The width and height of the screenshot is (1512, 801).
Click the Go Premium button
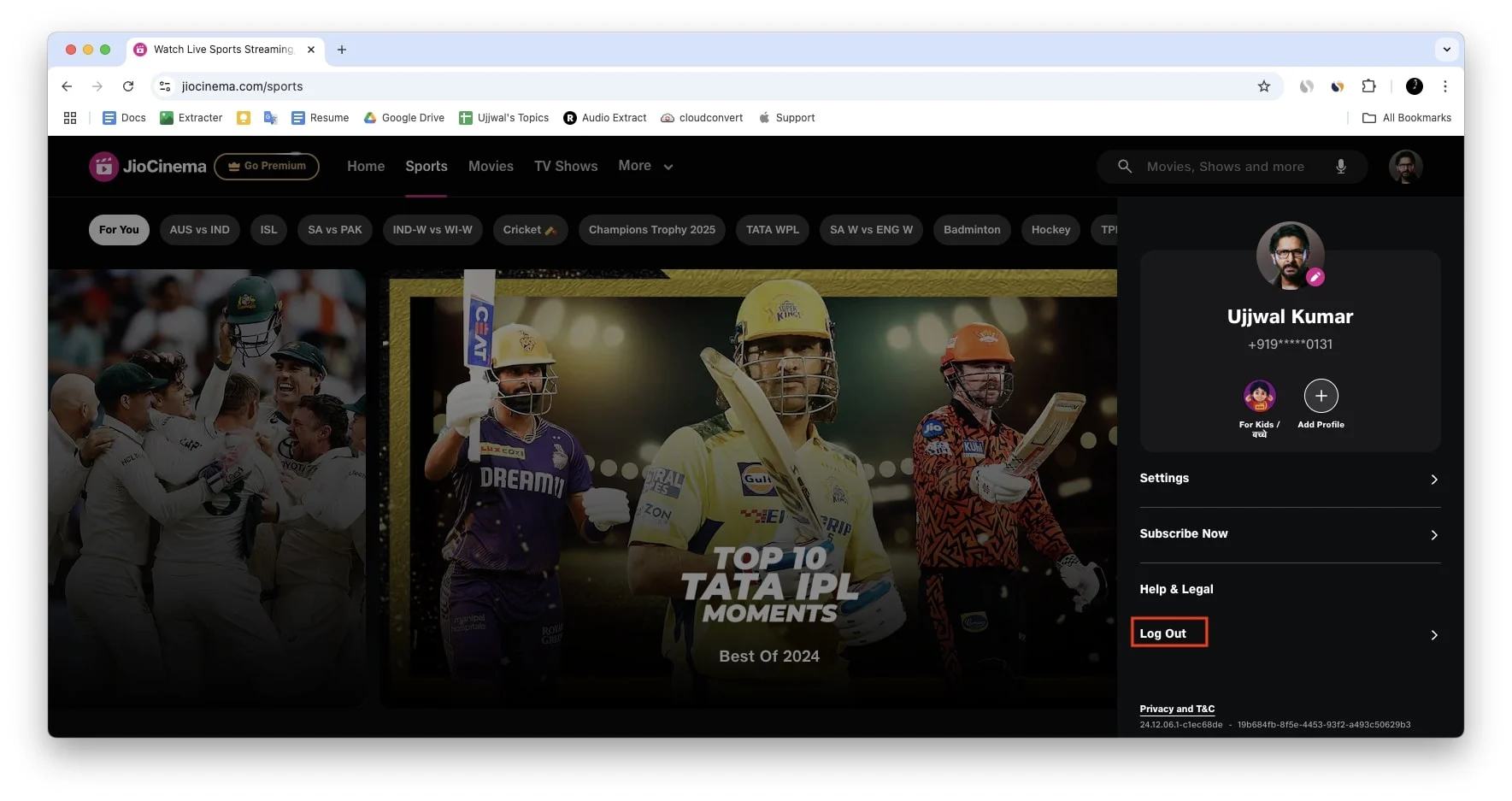[x=267, y=166]
